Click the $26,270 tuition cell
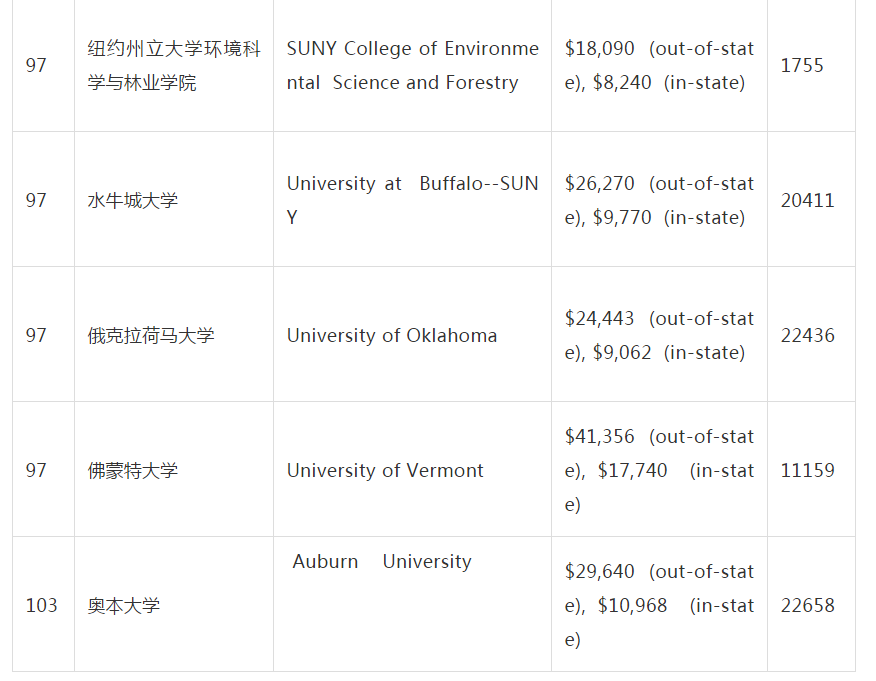876x681 pixels. pyautogui.click(x=659, y=201)
